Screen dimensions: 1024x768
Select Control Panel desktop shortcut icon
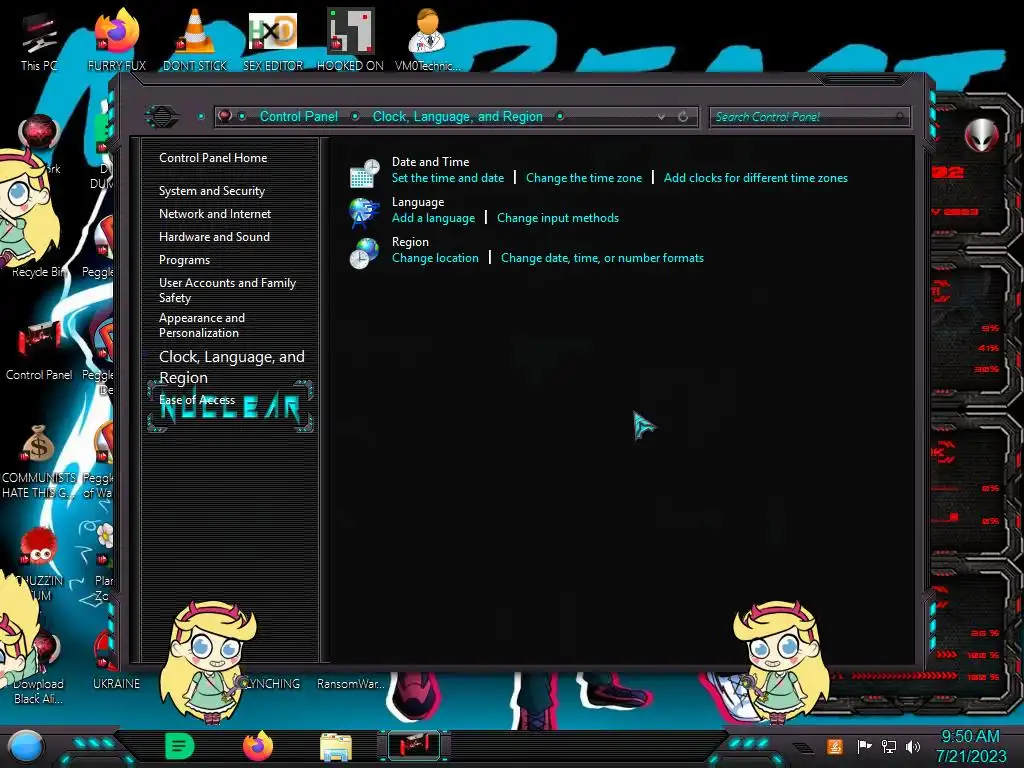coord(39,350)
